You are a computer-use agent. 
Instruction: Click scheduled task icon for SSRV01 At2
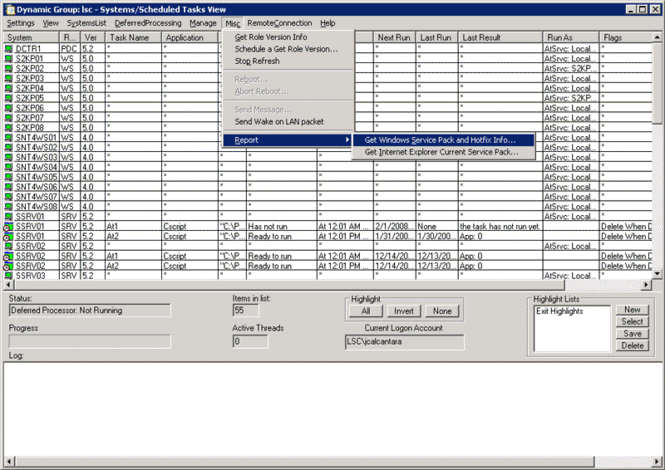(x=8, y=236)
